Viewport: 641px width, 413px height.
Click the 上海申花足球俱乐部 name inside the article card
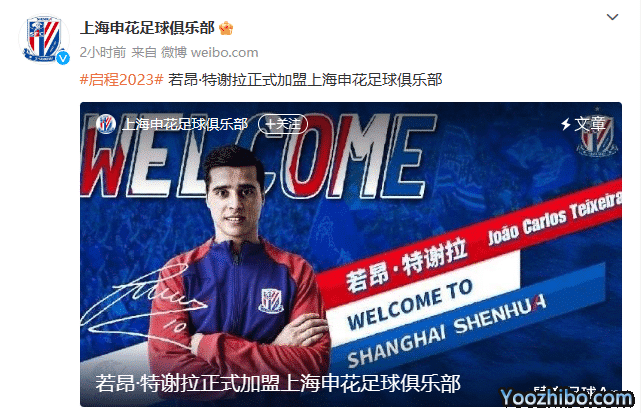point(185,124)
